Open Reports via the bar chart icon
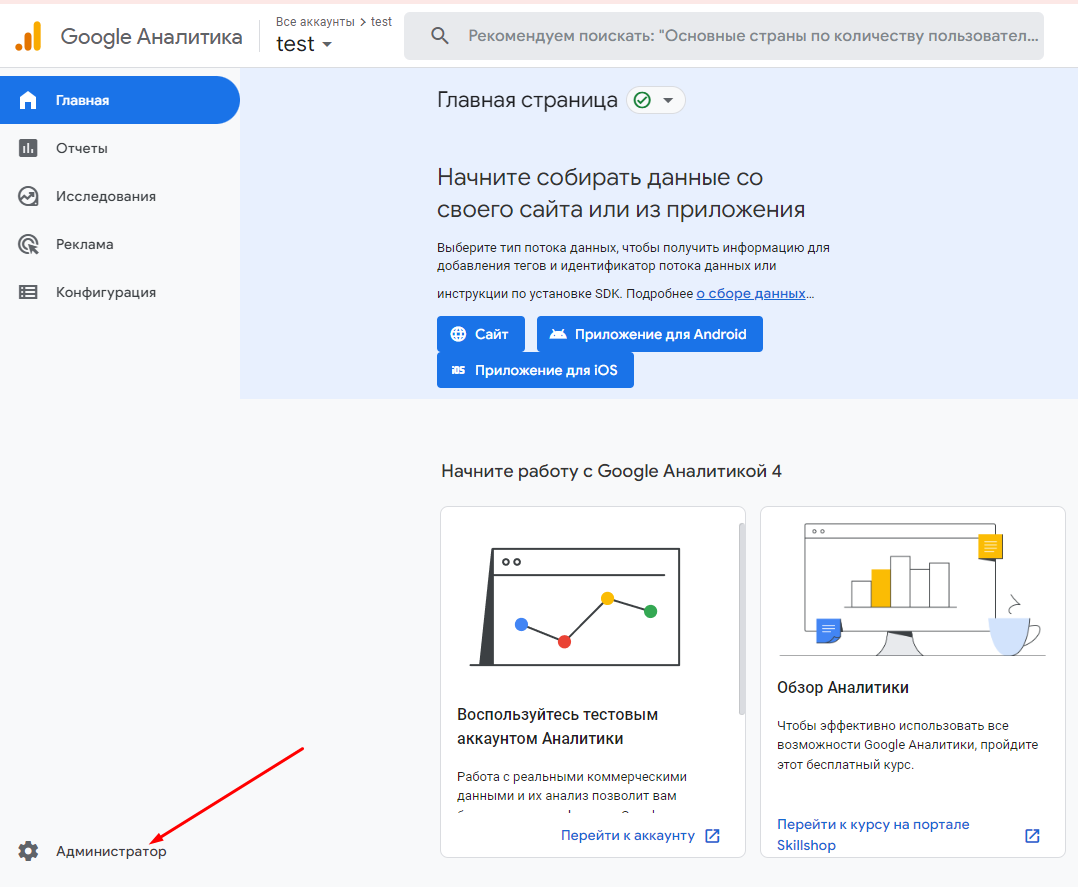The height and width of the screenshot is (887, 1078). coord(28,148)
